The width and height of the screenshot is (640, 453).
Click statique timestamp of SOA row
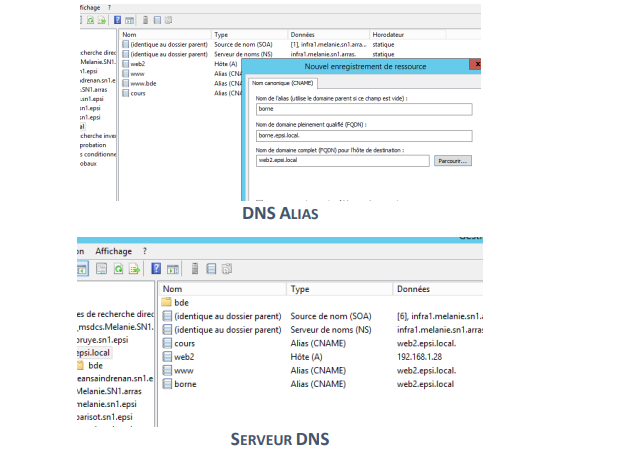coord(383,44)
